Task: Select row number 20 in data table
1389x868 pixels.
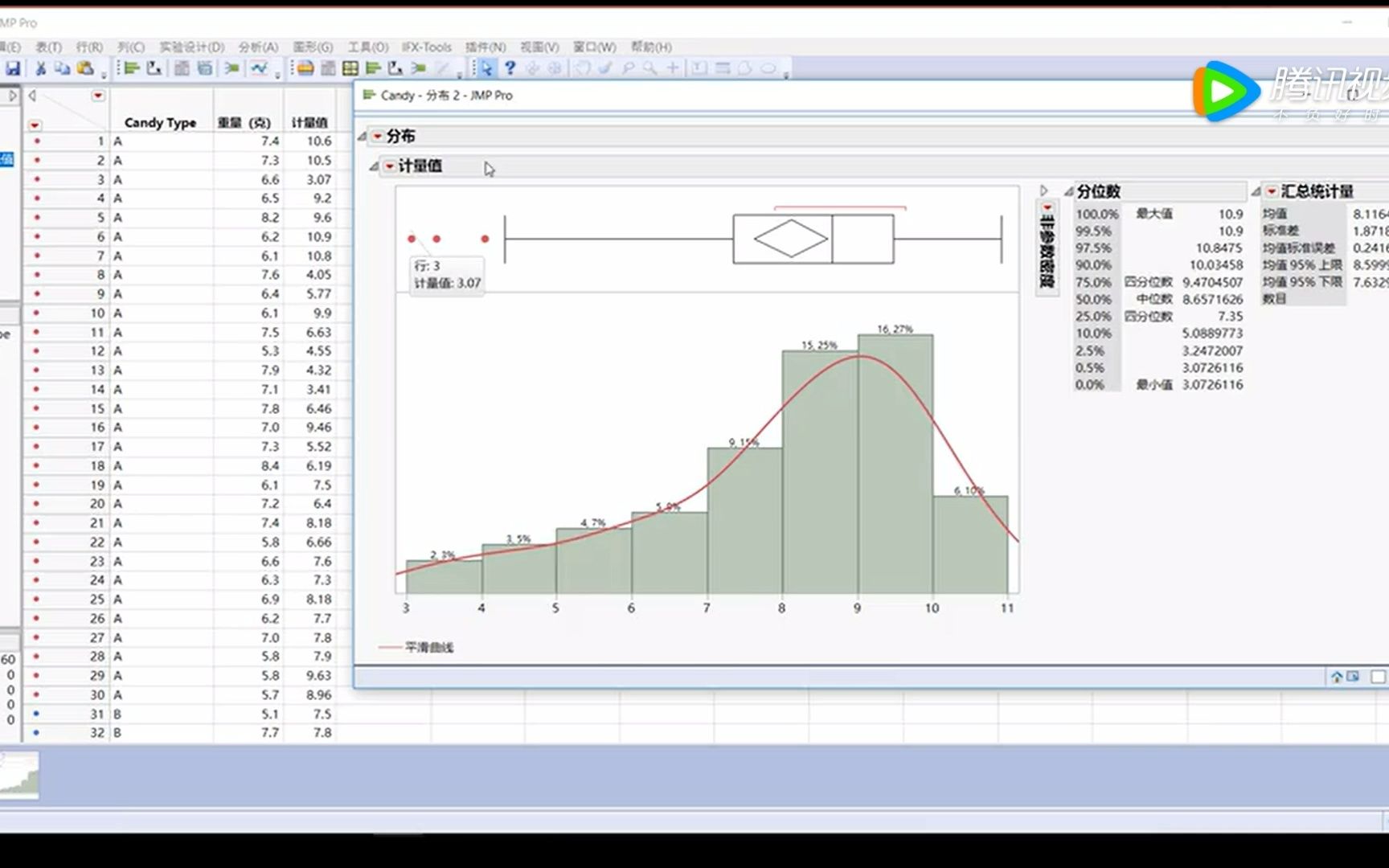Action: point(97,504)
